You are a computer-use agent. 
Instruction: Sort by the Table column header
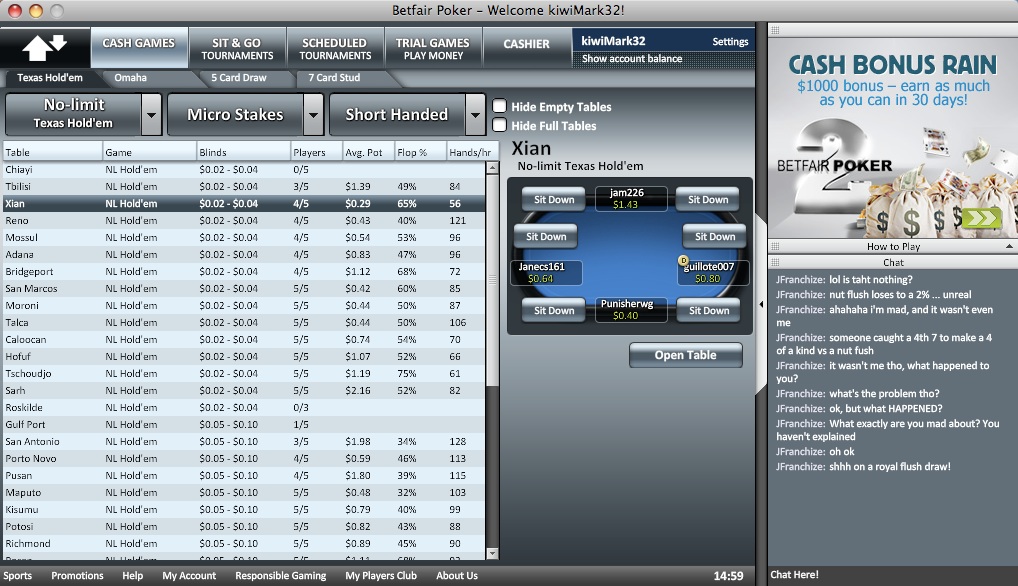pyautogui.click(x=53, y=152)
